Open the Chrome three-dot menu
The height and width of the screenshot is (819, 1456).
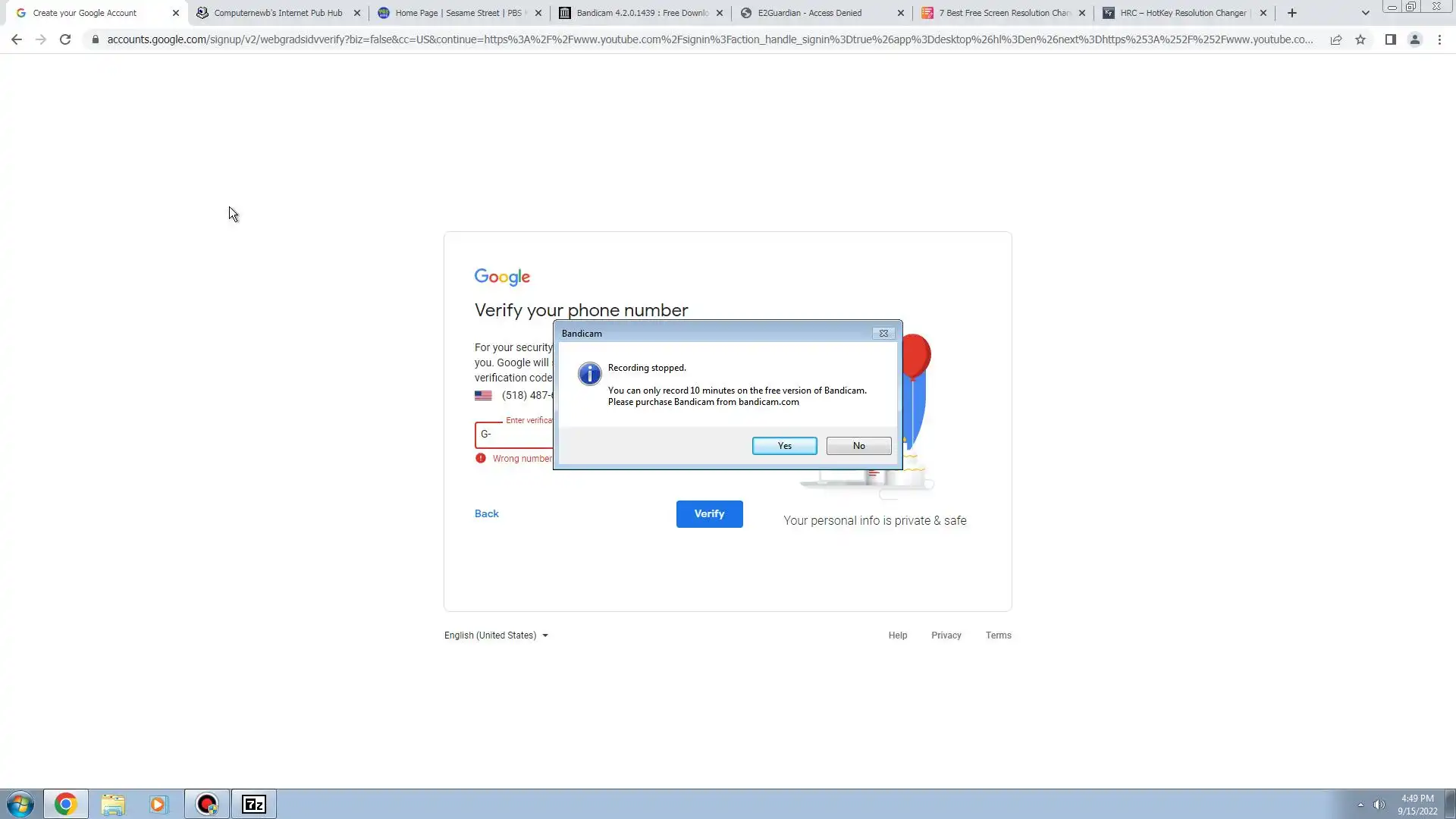1439,39
